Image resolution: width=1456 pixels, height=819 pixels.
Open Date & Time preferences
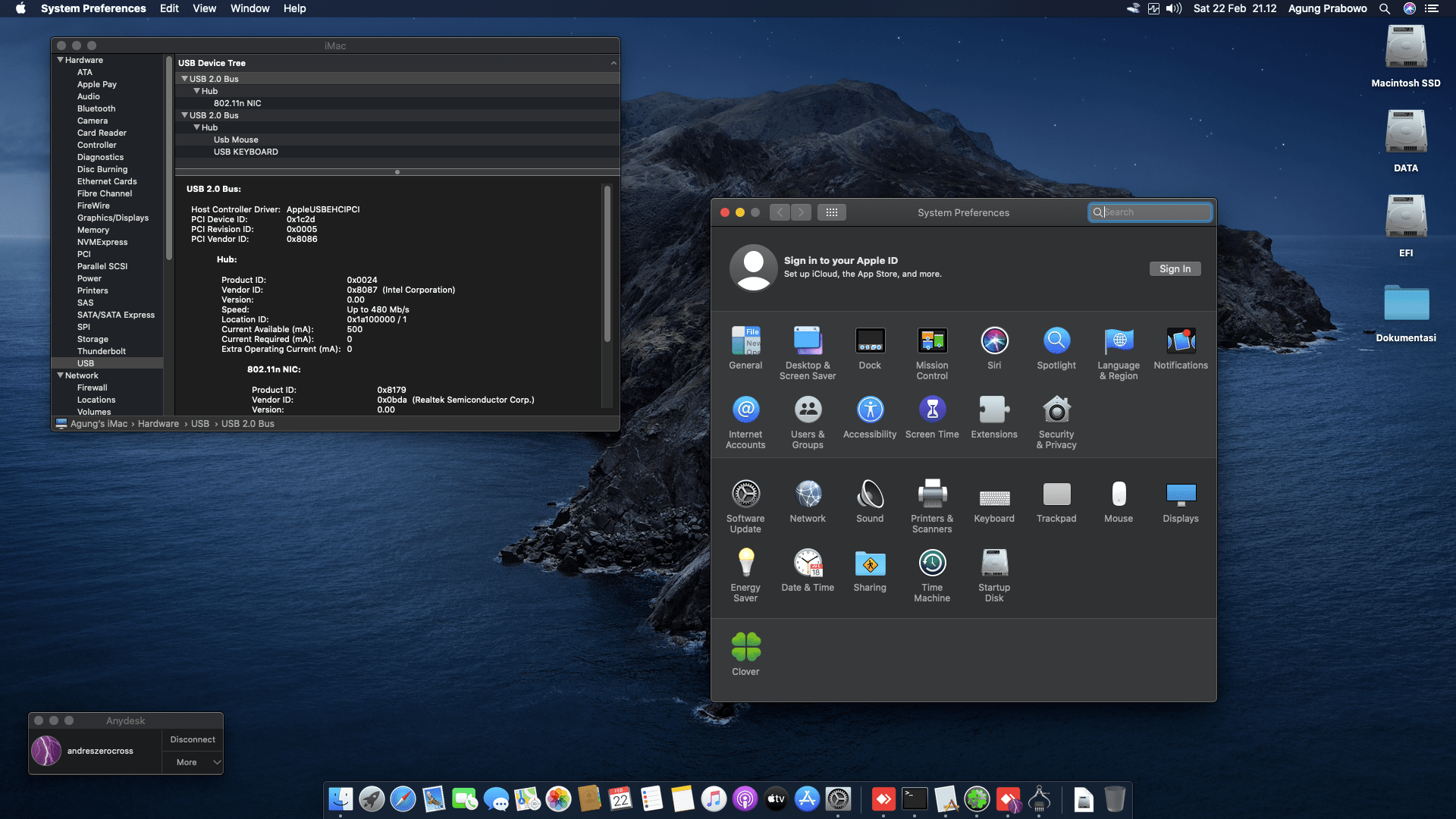click(x=808, y=570)
